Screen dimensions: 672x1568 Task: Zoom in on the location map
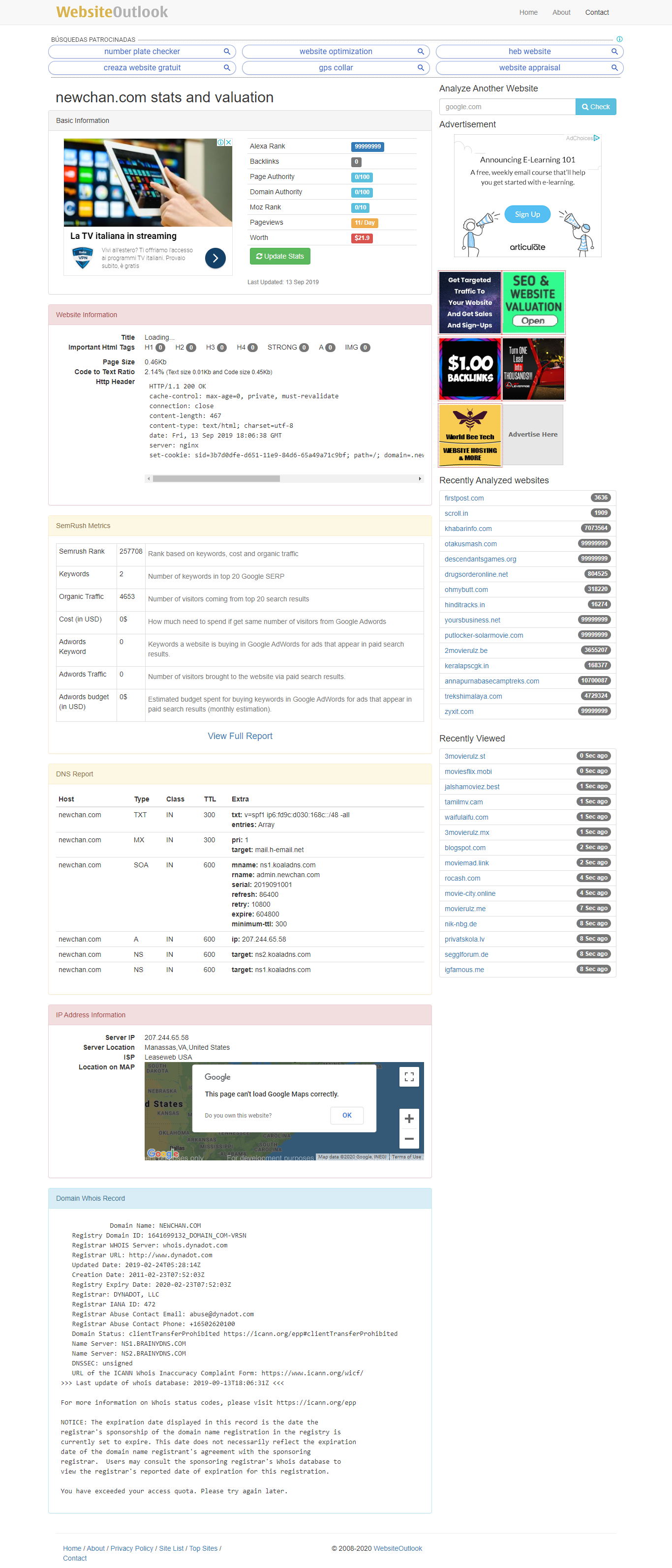point(409,1119)
